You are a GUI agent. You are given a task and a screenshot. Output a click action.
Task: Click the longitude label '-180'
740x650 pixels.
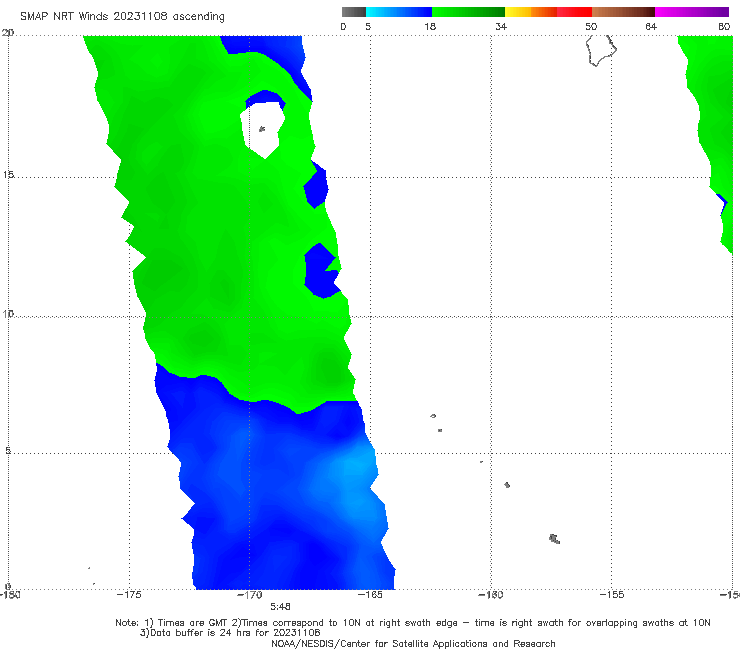coord(10,595)
